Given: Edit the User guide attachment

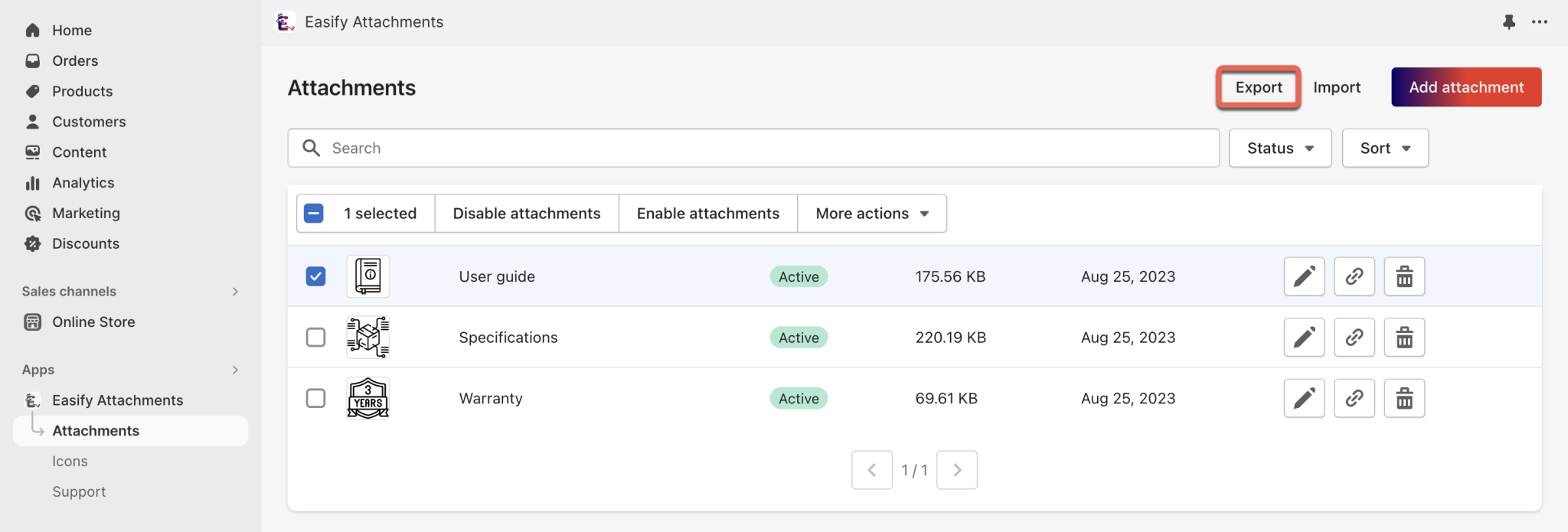Looking at the screenshot, I should 1304,276.
